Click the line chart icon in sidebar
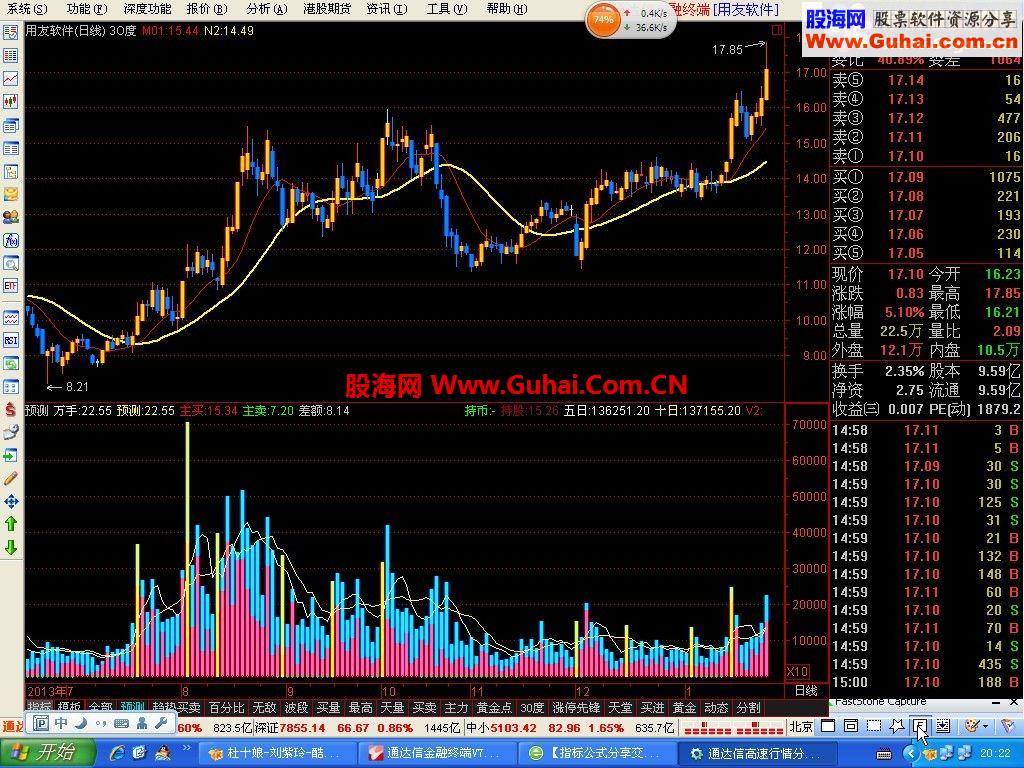1024x768 pixels. click(x=10, y=78)
